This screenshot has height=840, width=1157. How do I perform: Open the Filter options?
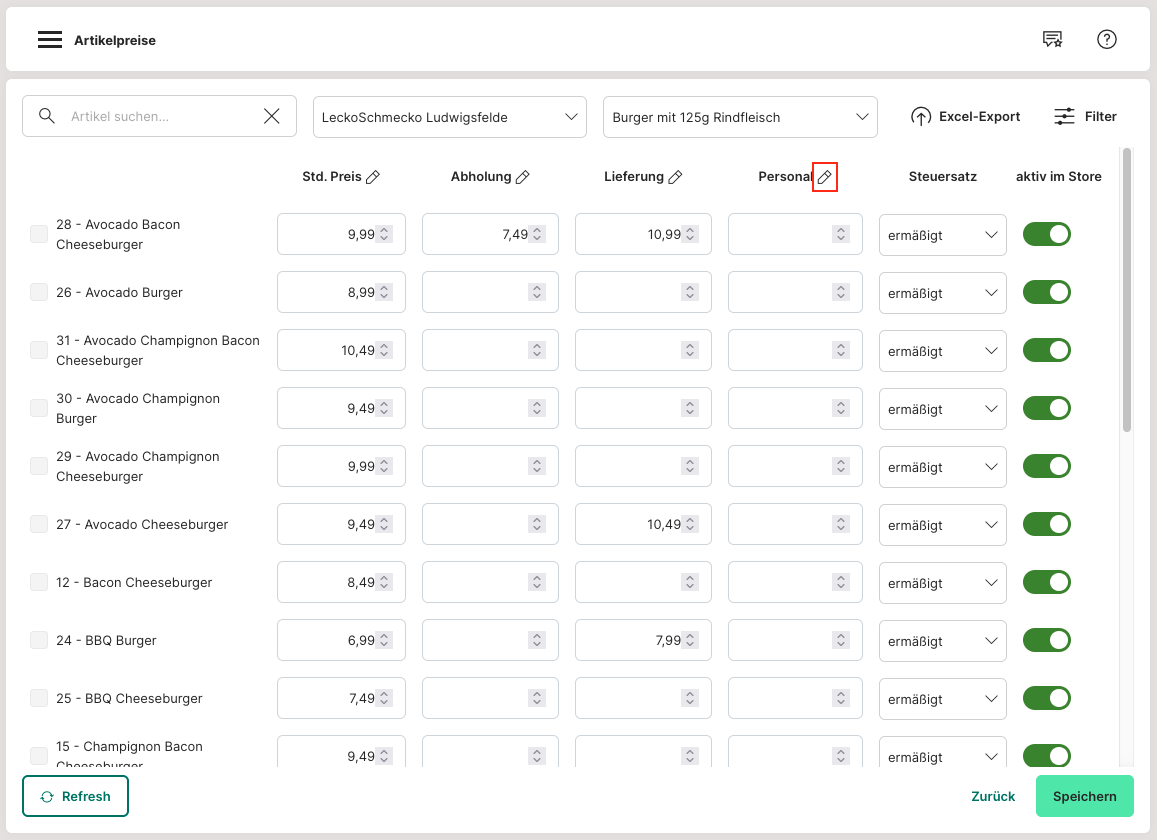tap(1085, 117)
